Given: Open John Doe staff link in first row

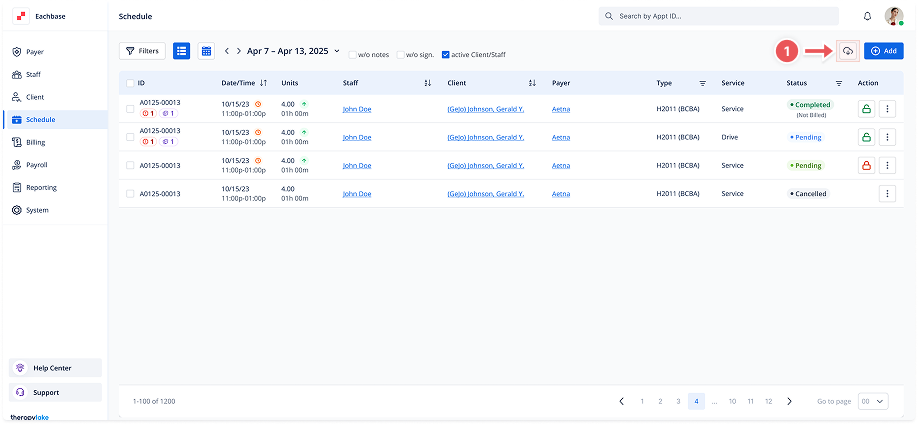Looking at the screenshot, I should click(356, 109).
